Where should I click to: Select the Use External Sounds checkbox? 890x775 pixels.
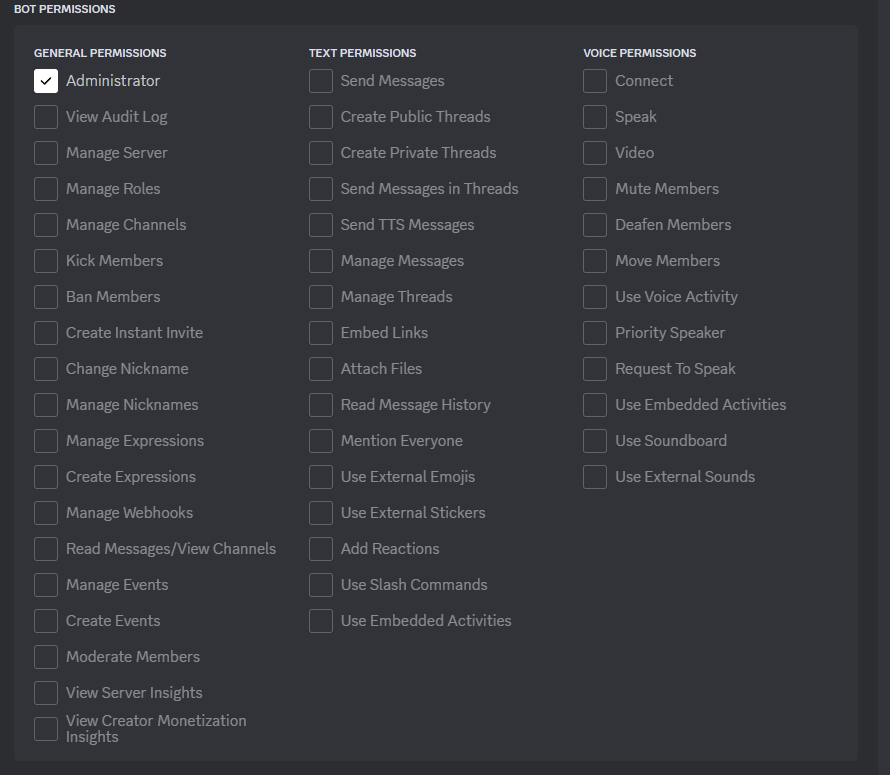(x=595, y=477)
